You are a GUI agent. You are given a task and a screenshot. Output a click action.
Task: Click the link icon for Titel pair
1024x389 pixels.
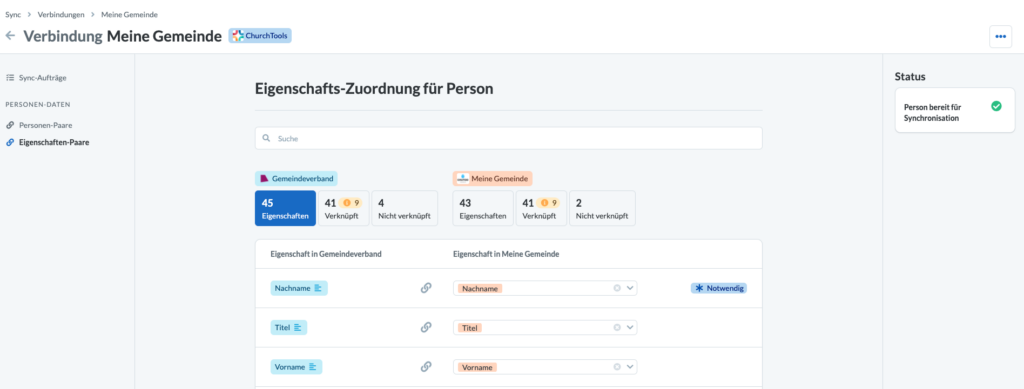426,328
